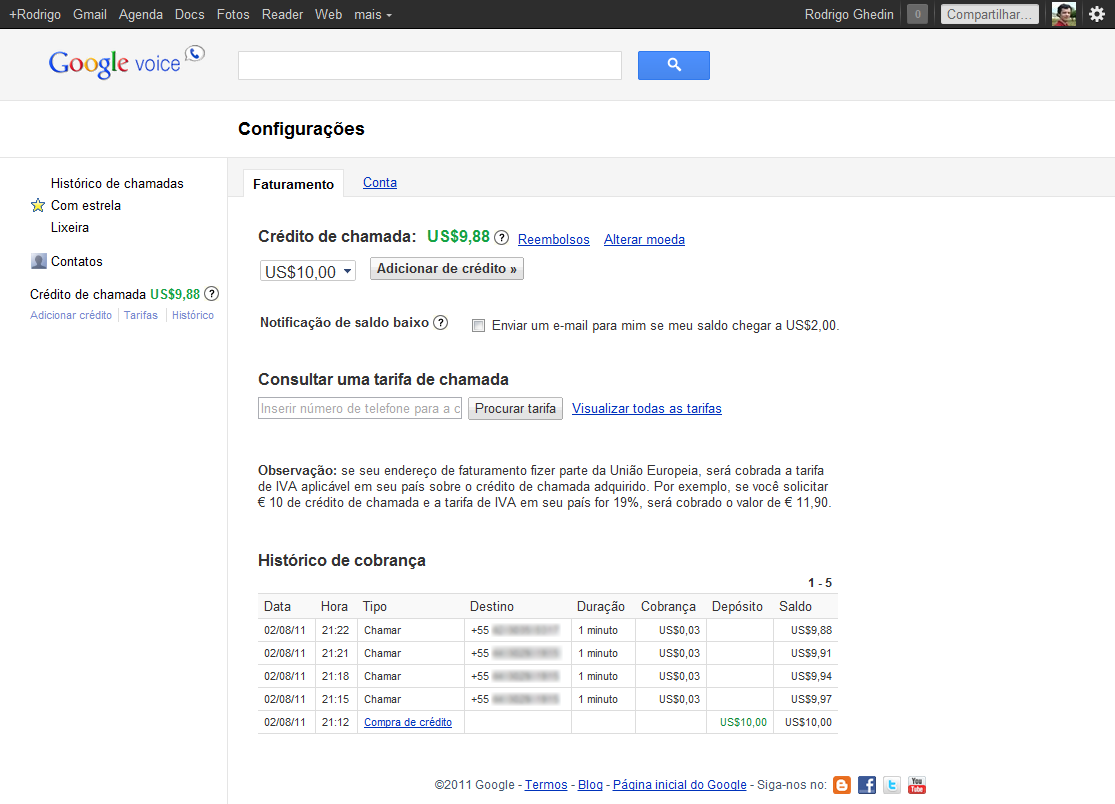Click the phone number rate lookup field

tap(360, 408)
